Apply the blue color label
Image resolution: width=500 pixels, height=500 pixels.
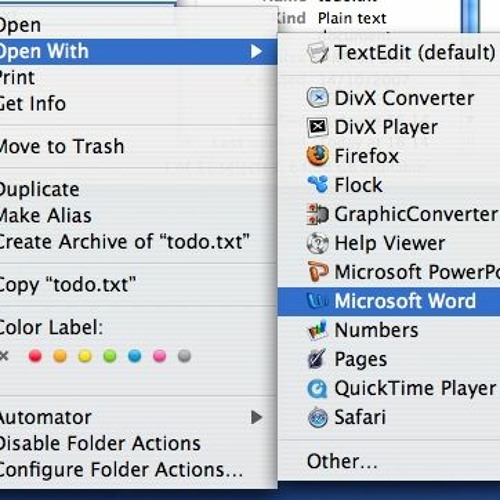[x=135, y=356]
